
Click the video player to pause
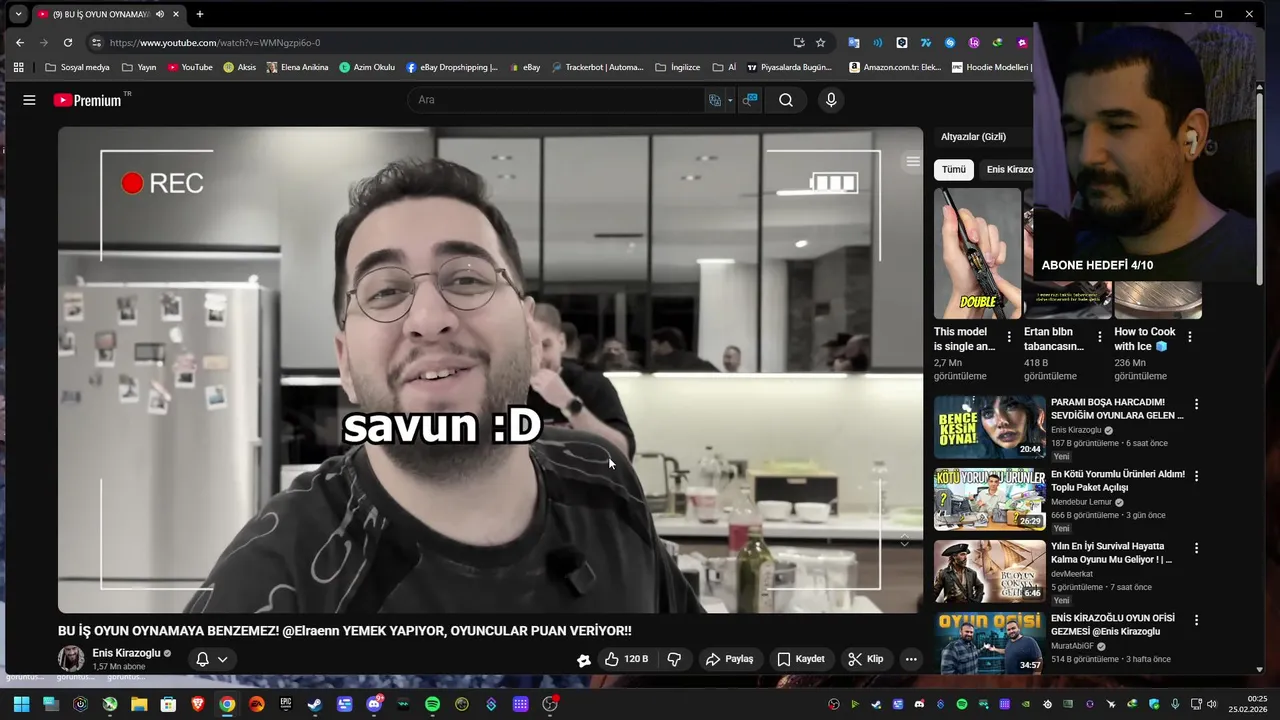click(x=490, y=369)
